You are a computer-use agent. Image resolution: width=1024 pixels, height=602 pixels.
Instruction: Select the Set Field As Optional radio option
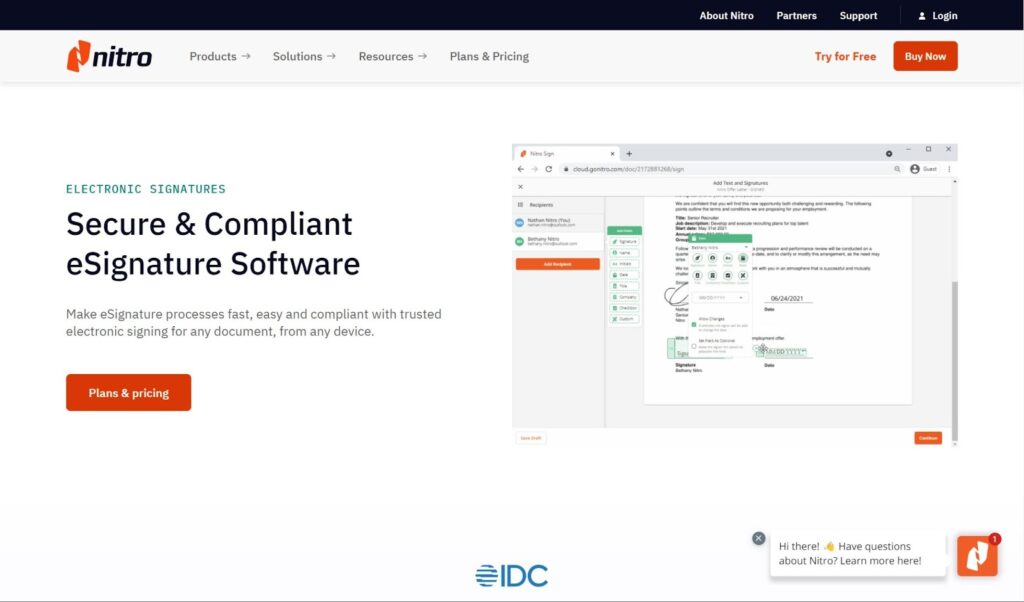[x=694, y=346]
